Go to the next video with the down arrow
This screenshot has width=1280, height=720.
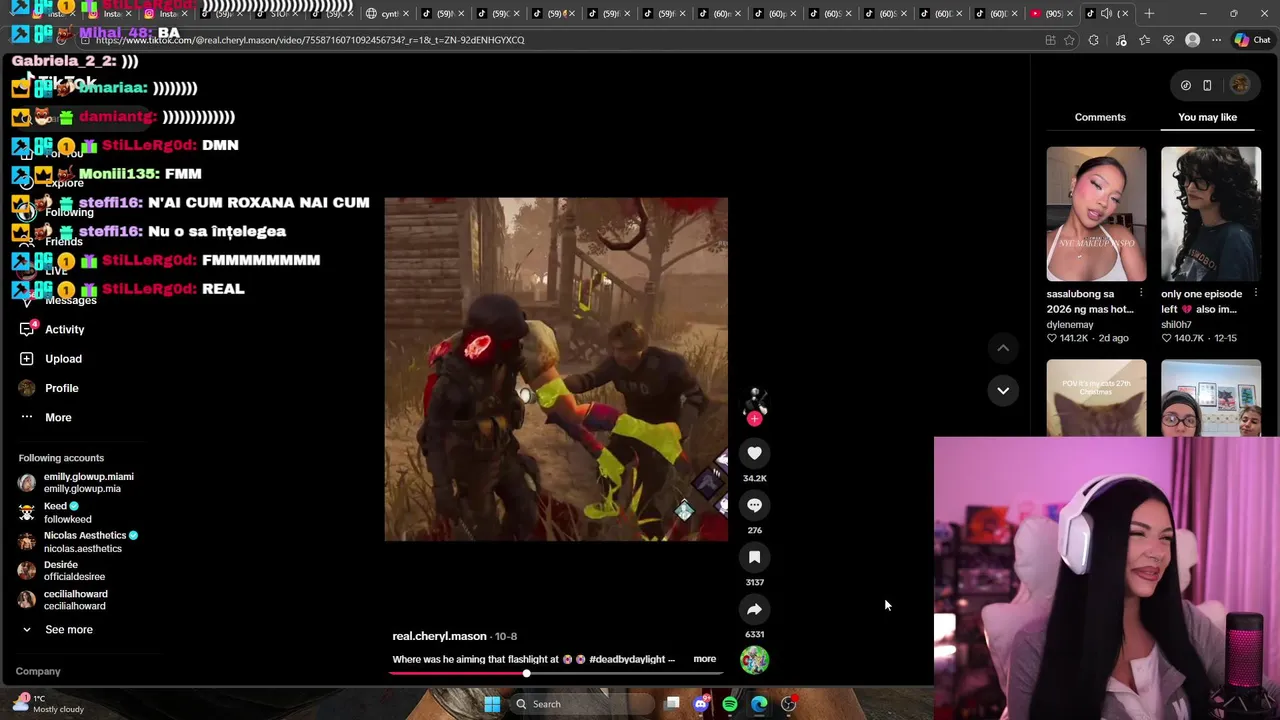[1003, 390]
